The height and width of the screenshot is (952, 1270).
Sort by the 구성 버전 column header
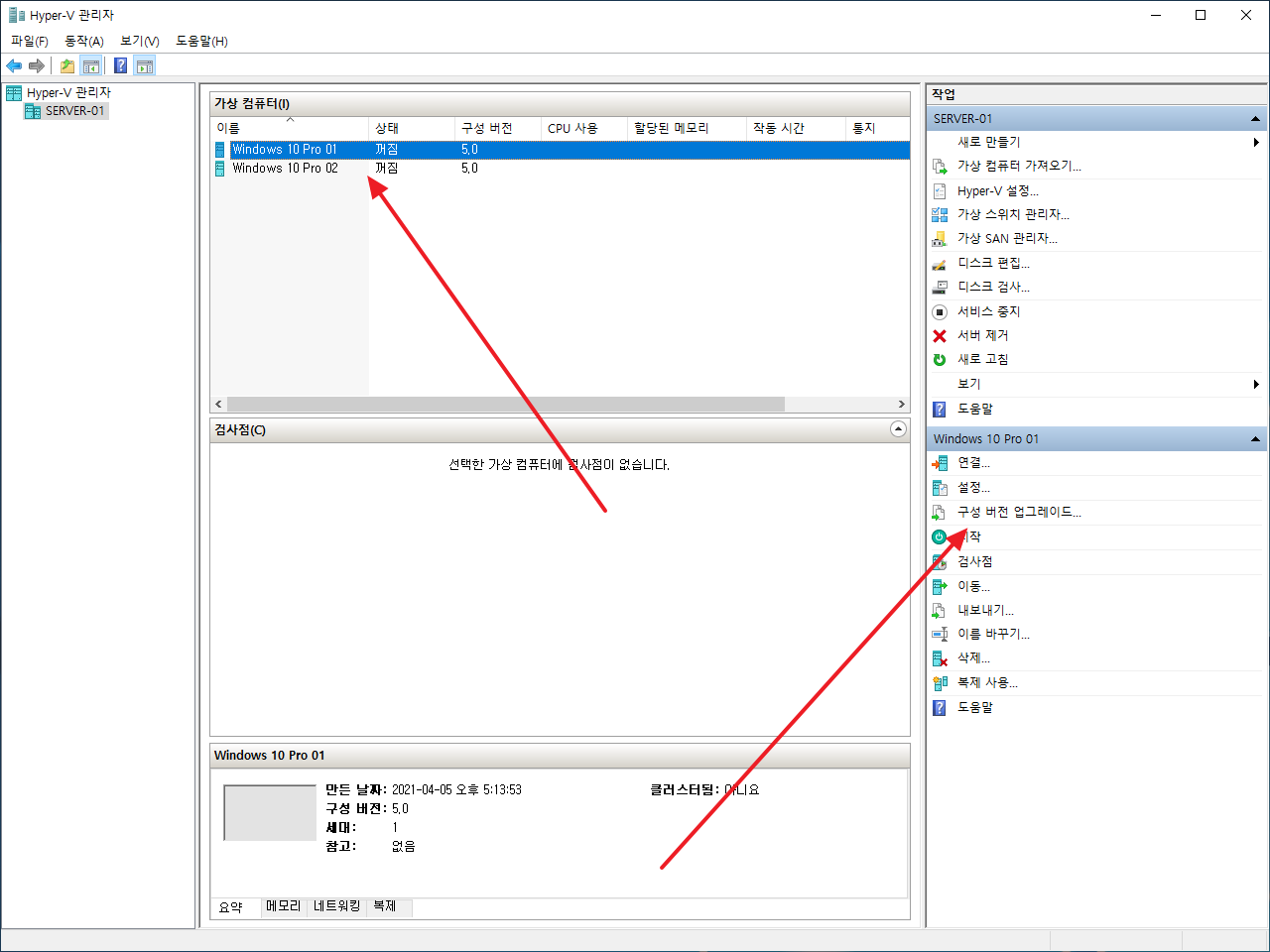coord(497,128)
